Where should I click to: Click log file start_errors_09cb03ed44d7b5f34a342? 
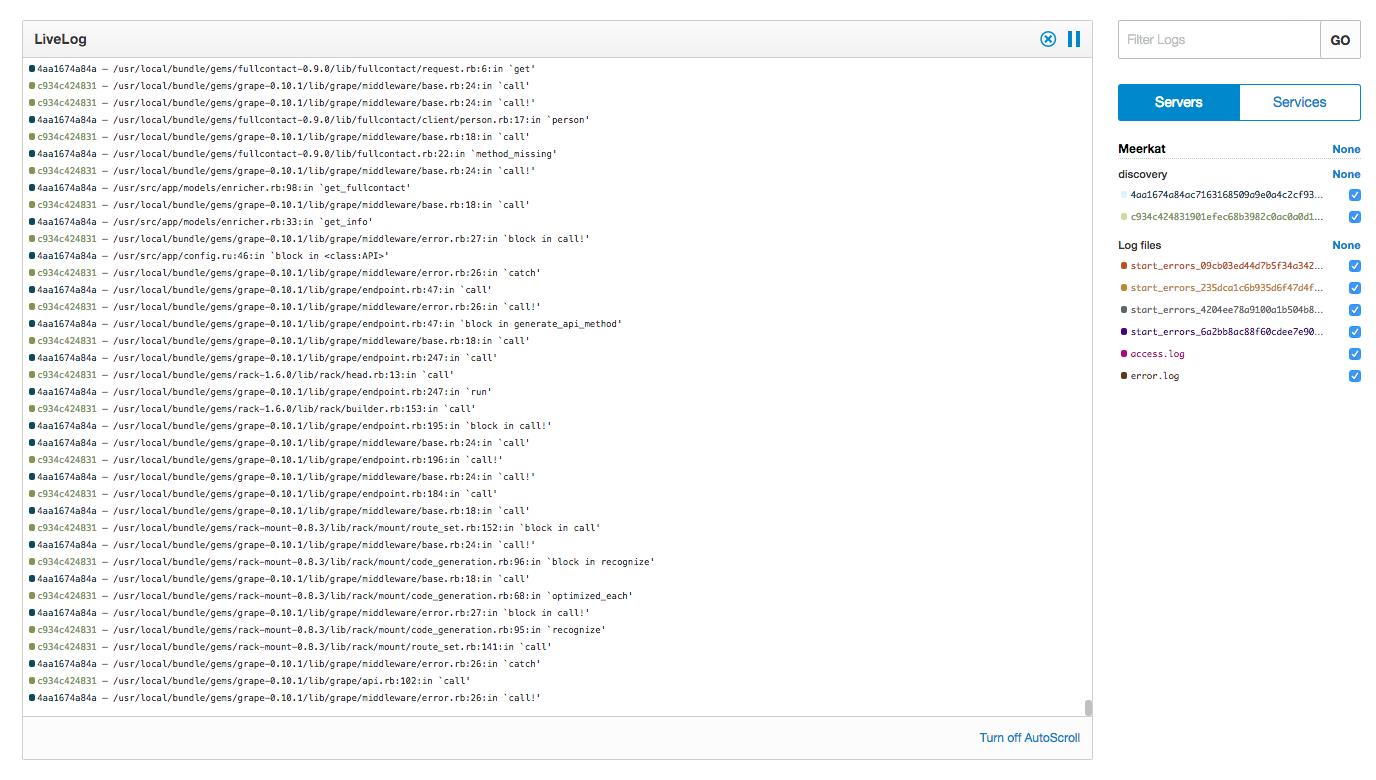tap(1227, 266)
